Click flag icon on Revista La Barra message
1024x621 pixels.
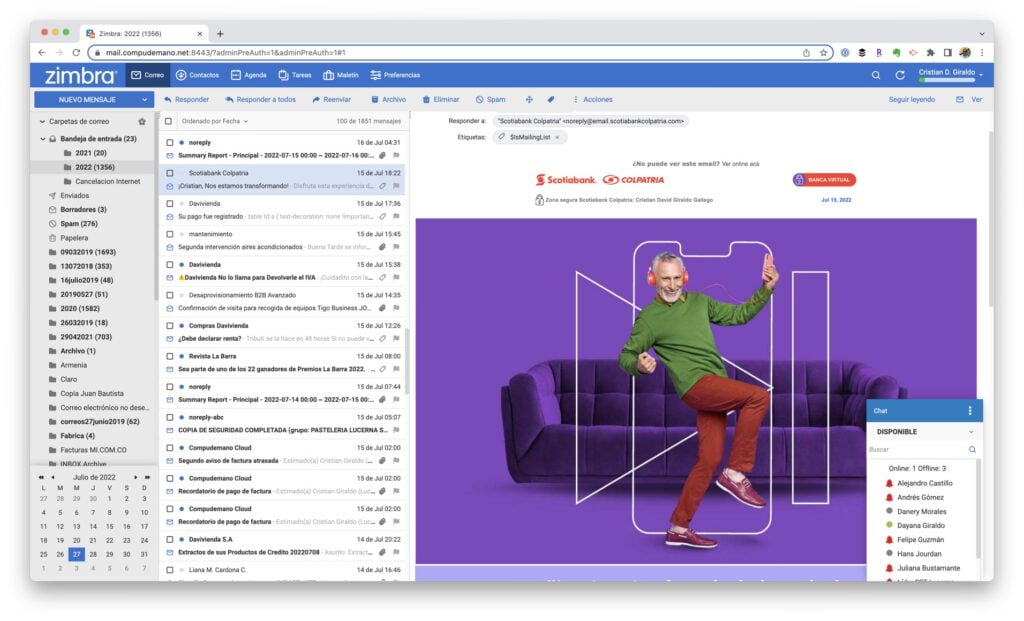click(396, 369)
